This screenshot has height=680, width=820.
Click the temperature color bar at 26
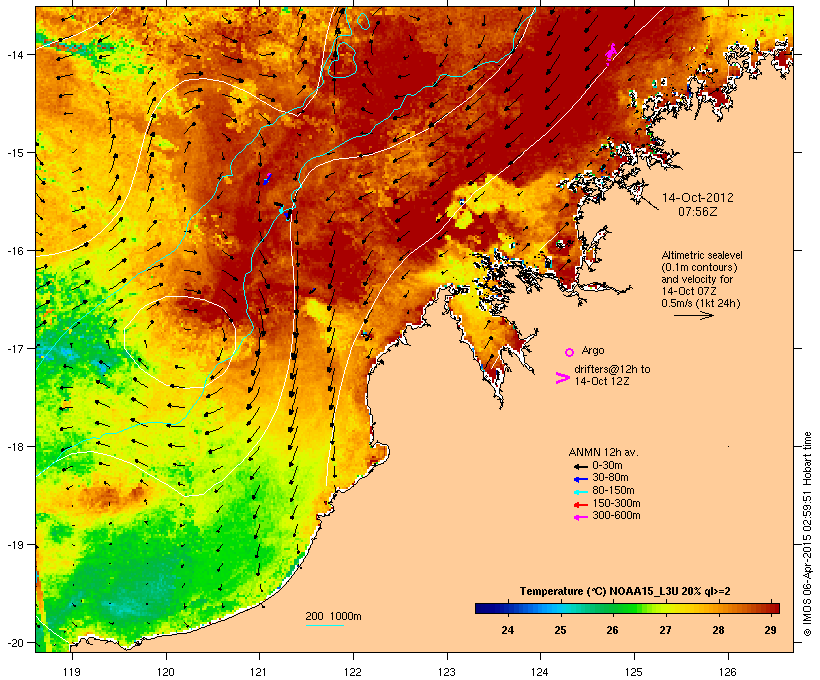(x=612, y=608)
